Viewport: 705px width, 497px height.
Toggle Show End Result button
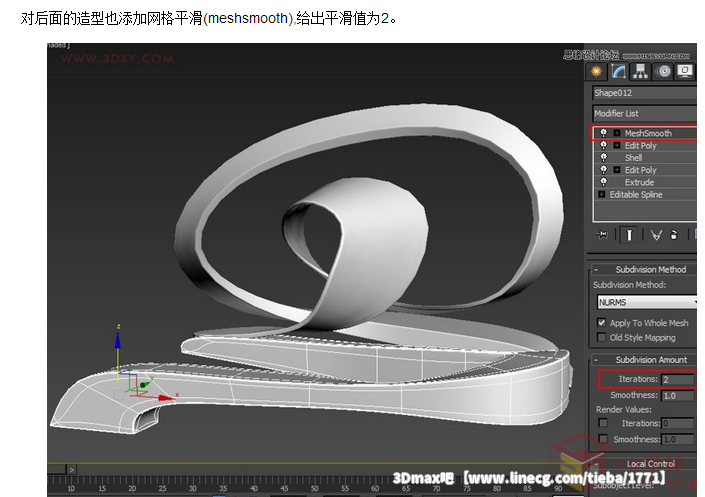click(x=629, y=235)
